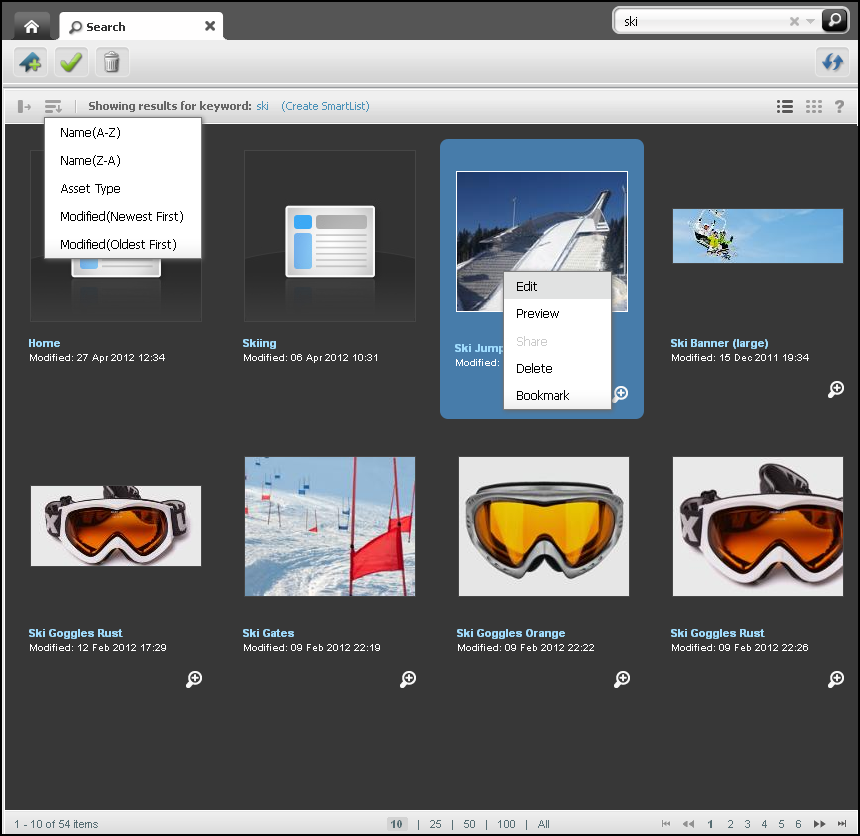This screenshot has width=860, height=836.
Task: Switch to thumbnail grid view
Action: pos(813,106)
